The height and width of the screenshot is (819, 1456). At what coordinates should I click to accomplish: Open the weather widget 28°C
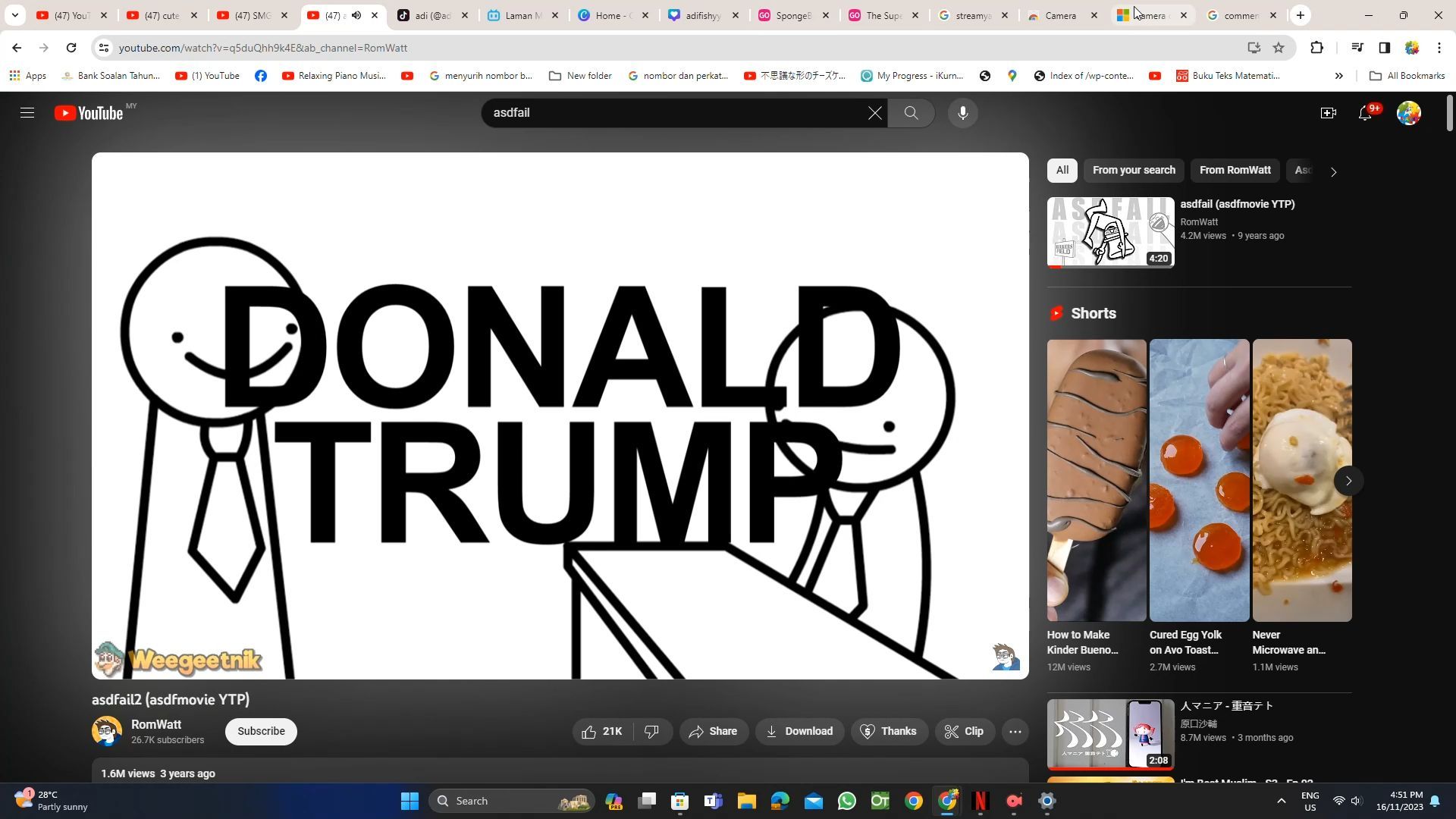(50, 801)
